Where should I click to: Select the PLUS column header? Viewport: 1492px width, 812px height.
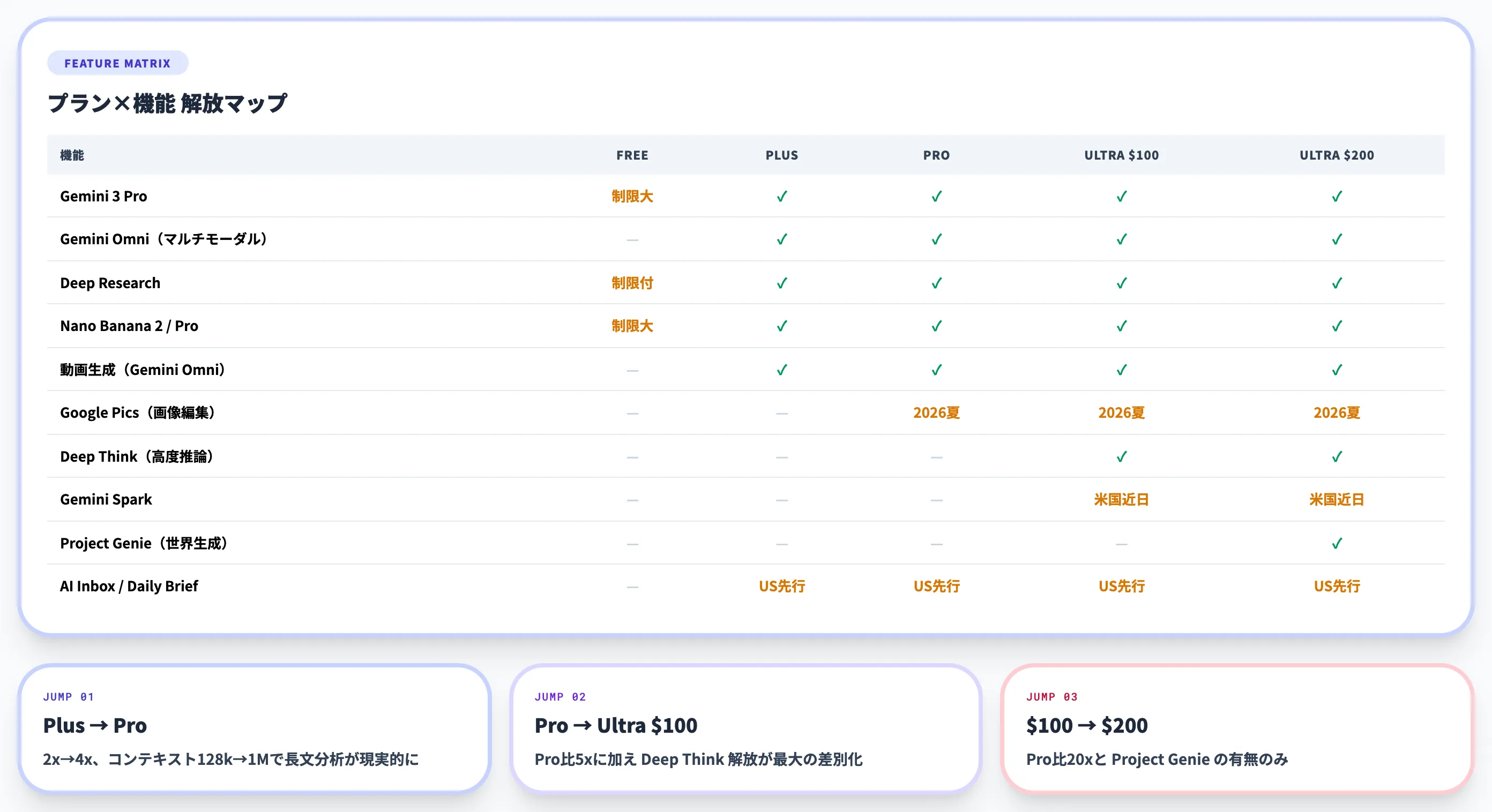click(782, 155)
